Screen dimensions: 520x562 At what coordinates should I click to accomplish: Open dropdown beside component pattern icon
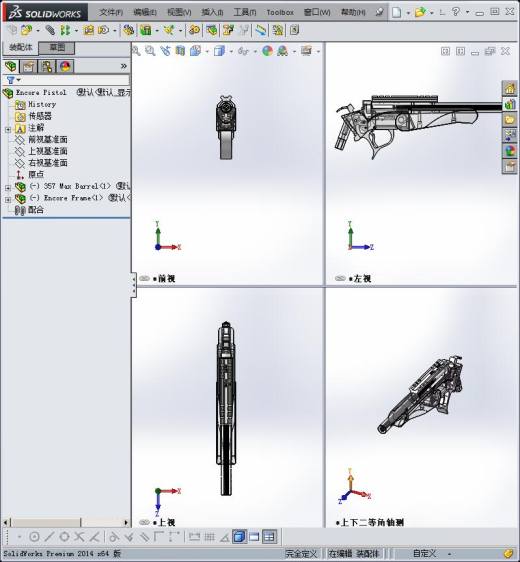tap(76, 31)
